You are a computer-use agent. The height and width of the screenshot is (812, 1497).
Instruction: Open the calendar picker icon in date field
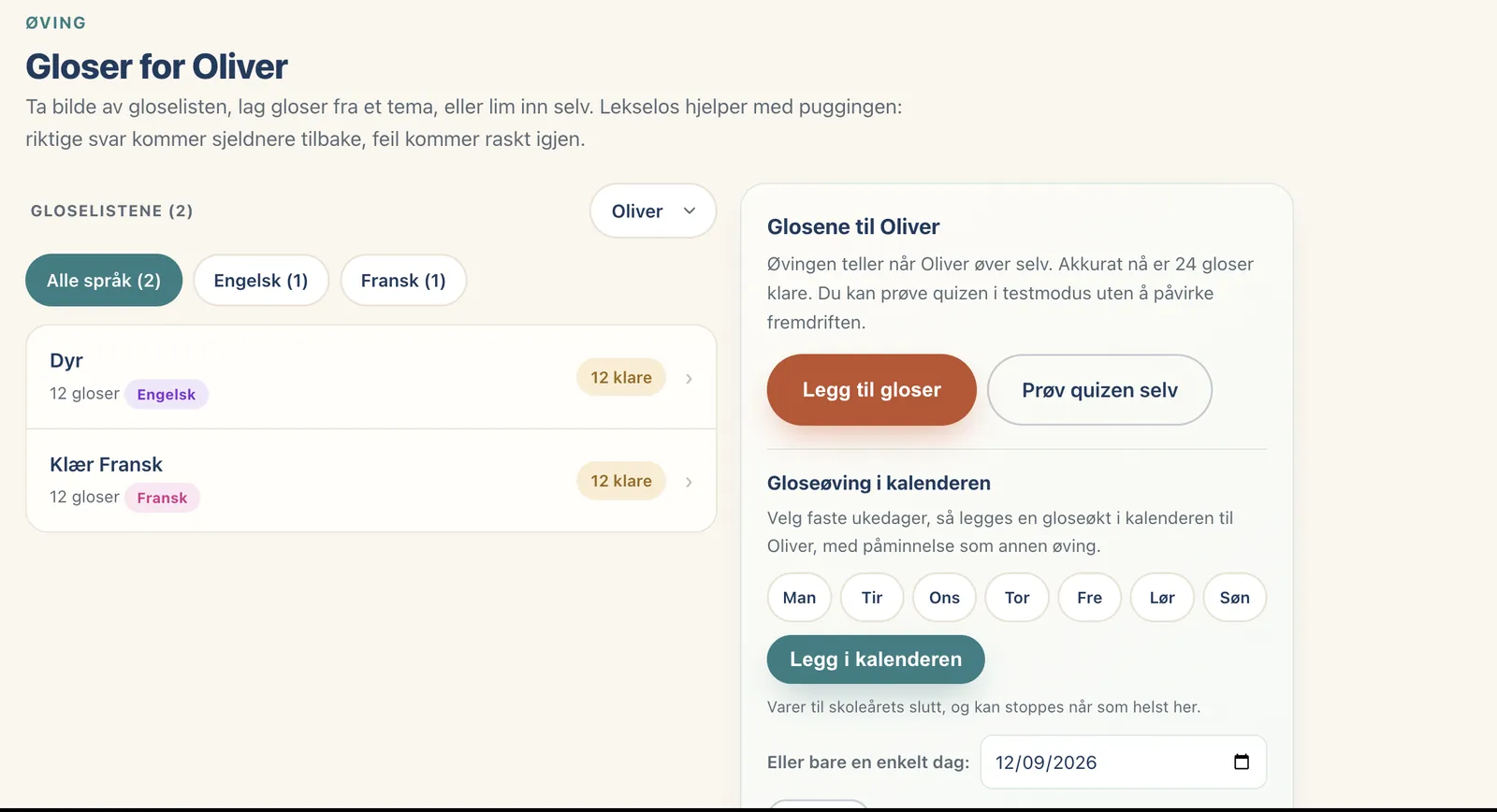click(1242, 761)
